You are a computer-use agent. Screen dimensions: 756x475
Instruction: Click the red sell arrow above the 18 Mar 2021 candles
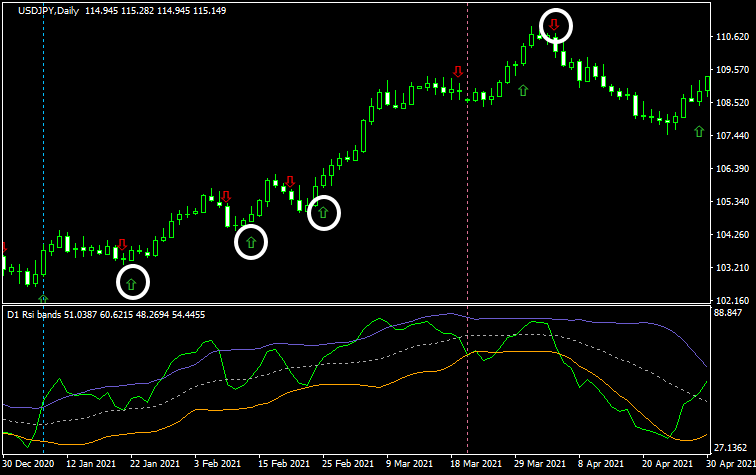click(x=458, y=72)
